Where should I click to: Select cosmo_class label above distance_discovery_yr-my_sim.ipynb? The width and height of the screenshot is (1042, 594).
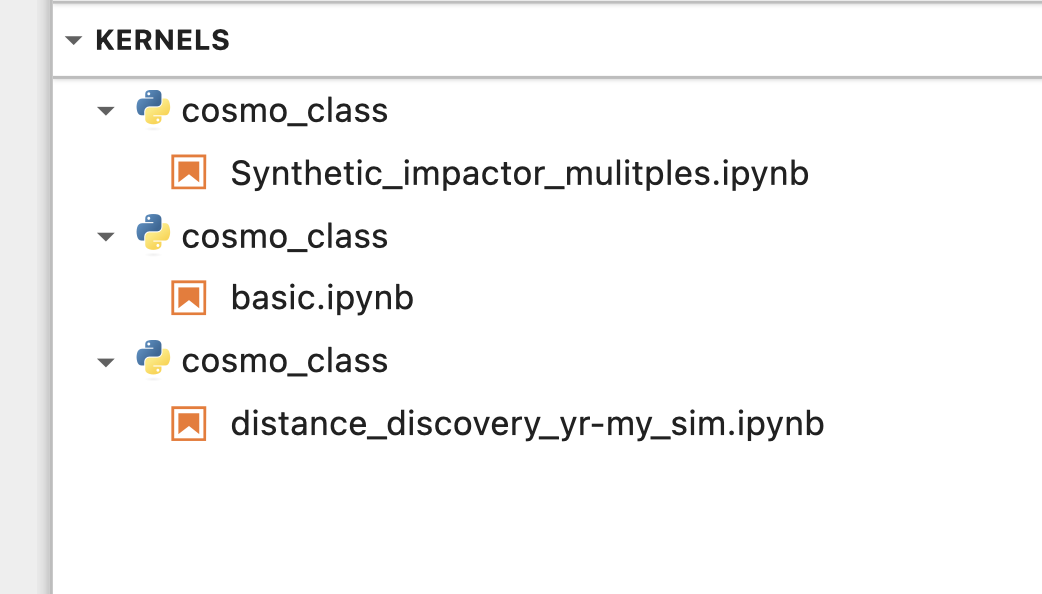pyautogui.click(x=284, y=361)
